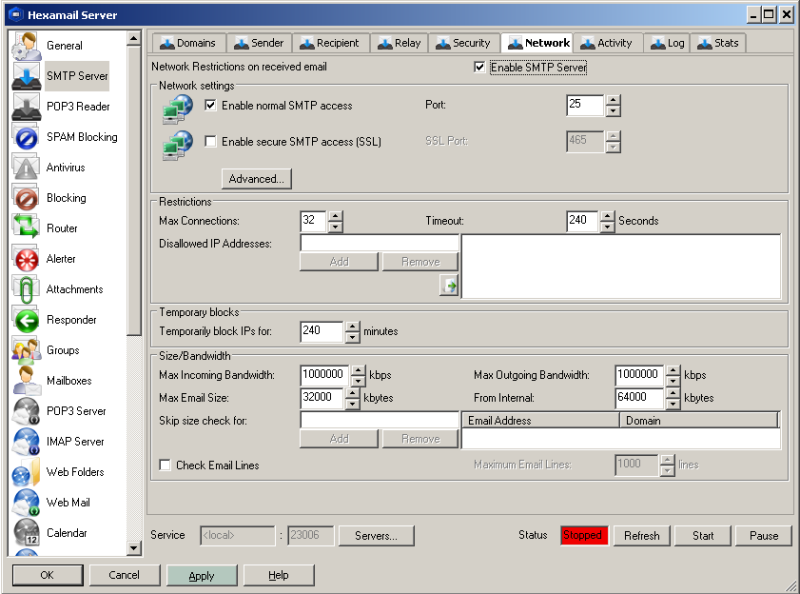Check the Check Email Lines box
This screenshot has width=800, height=594.
coord(165,465)
